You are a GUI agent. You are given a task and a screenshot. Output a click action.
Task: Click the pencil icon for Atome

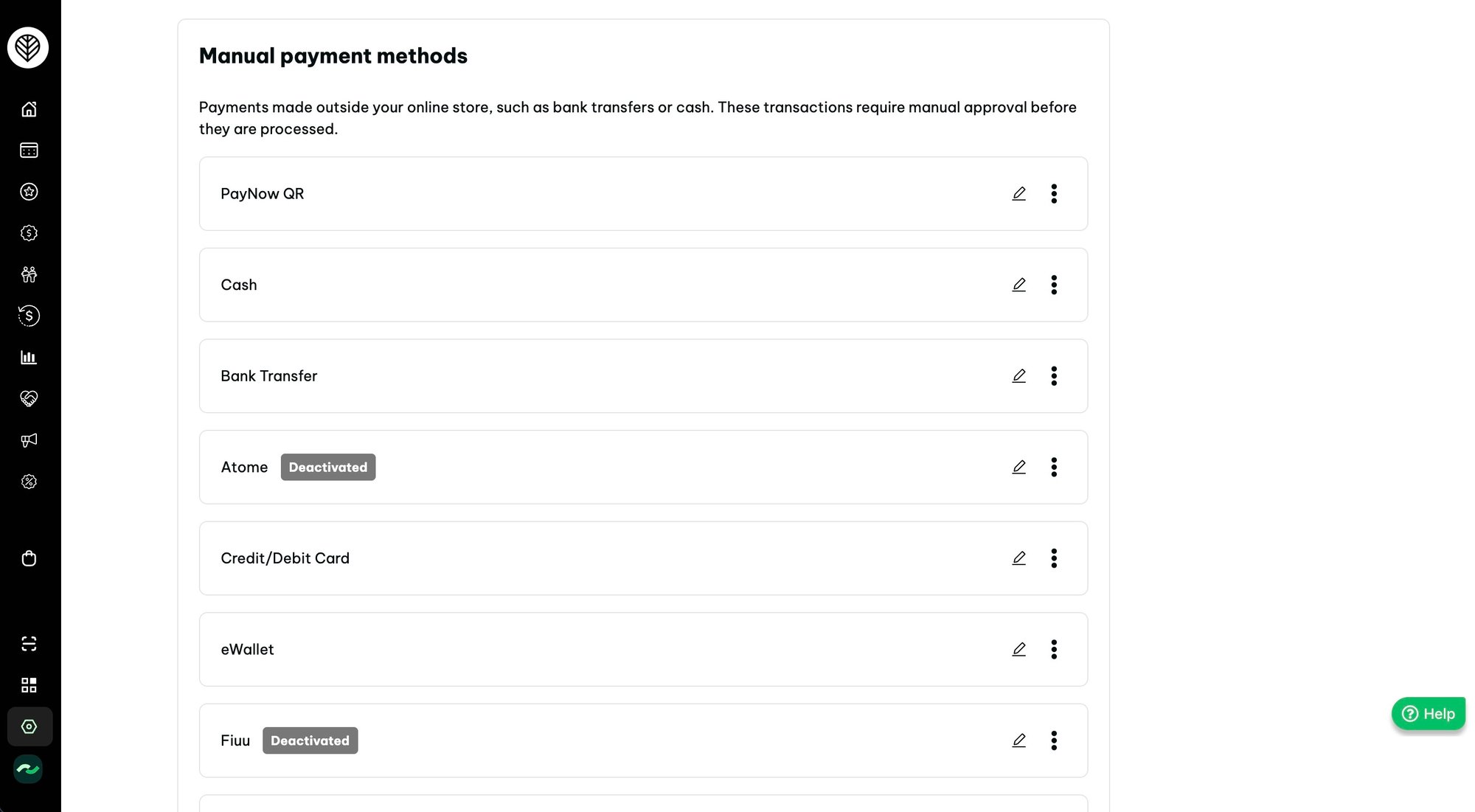(1018, 467)
